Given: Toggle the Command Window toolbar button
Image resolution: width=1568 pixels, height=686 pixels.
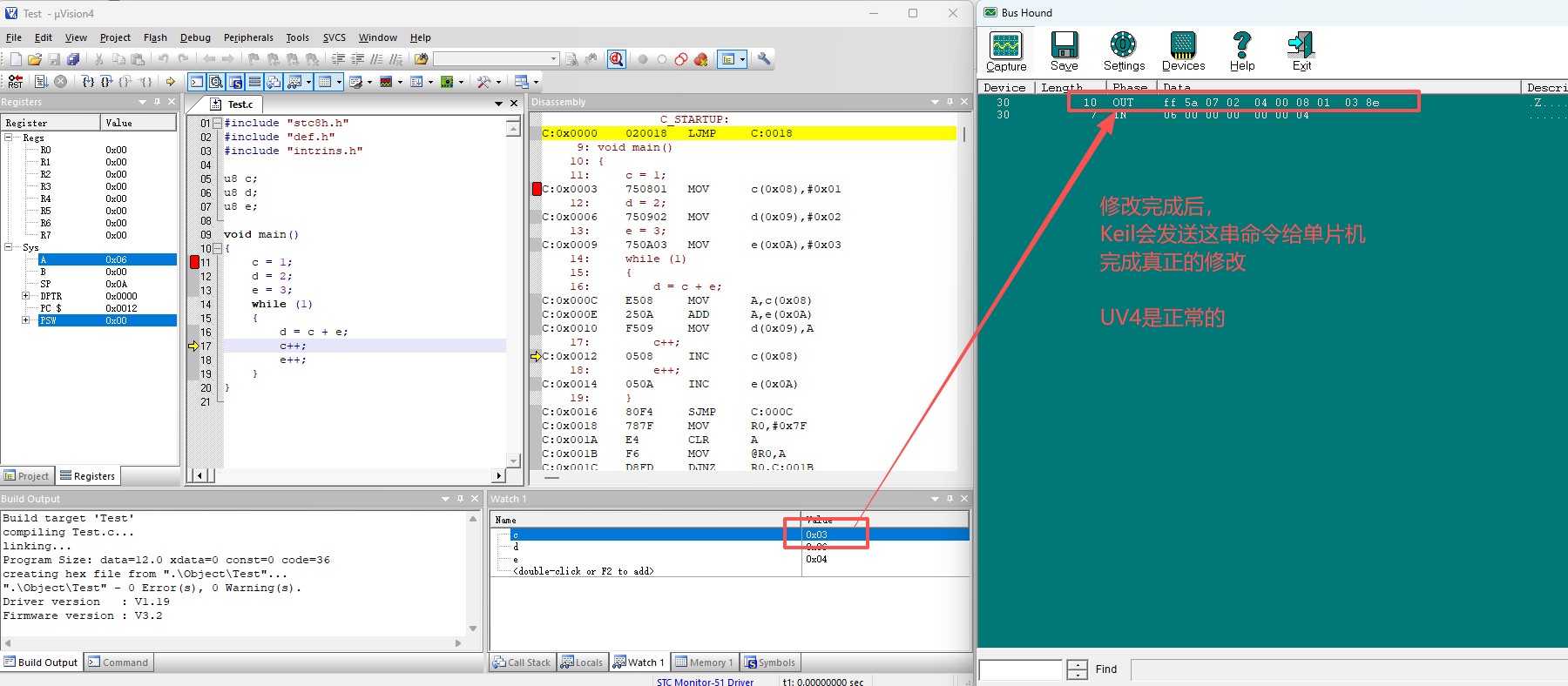Looking at the screenshot, I should click(x=197, y=82).
